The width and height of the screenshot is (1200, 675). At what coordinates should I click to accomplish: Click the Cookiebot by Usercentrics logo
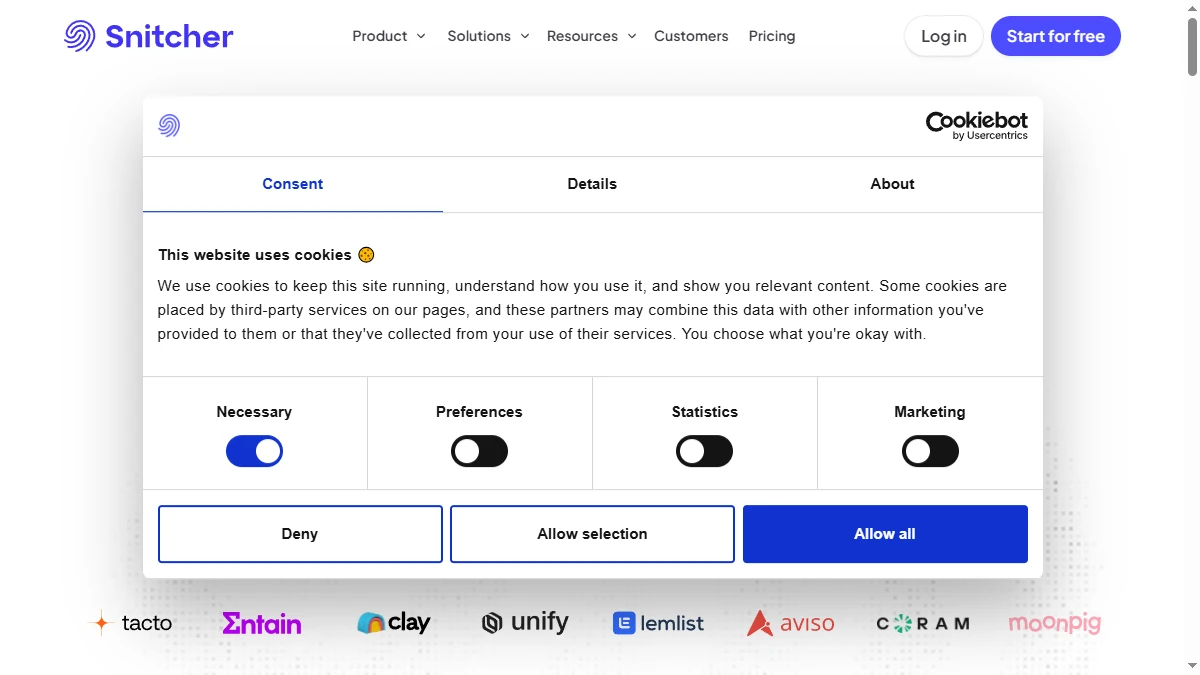click(976, 125)
